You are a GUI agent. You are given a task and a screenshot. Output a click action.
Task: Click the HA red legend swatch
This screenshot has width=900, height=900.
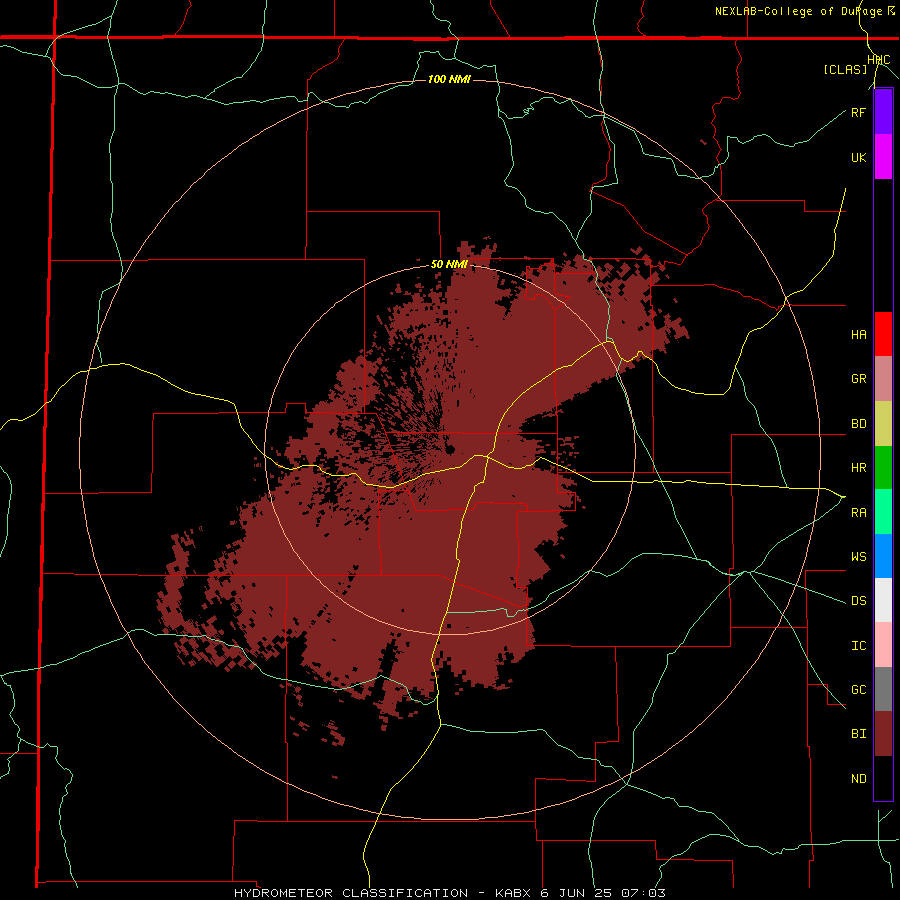(x=883, y=334)
